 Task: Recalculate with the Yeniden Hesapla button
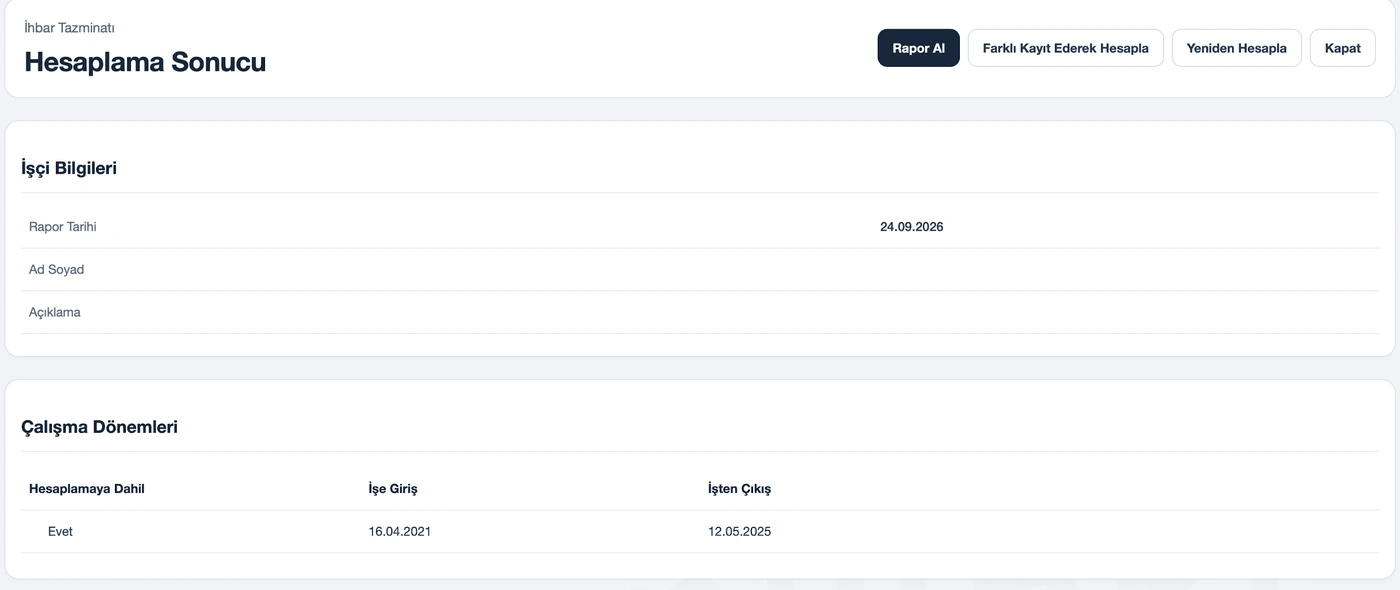point(1237,48)
